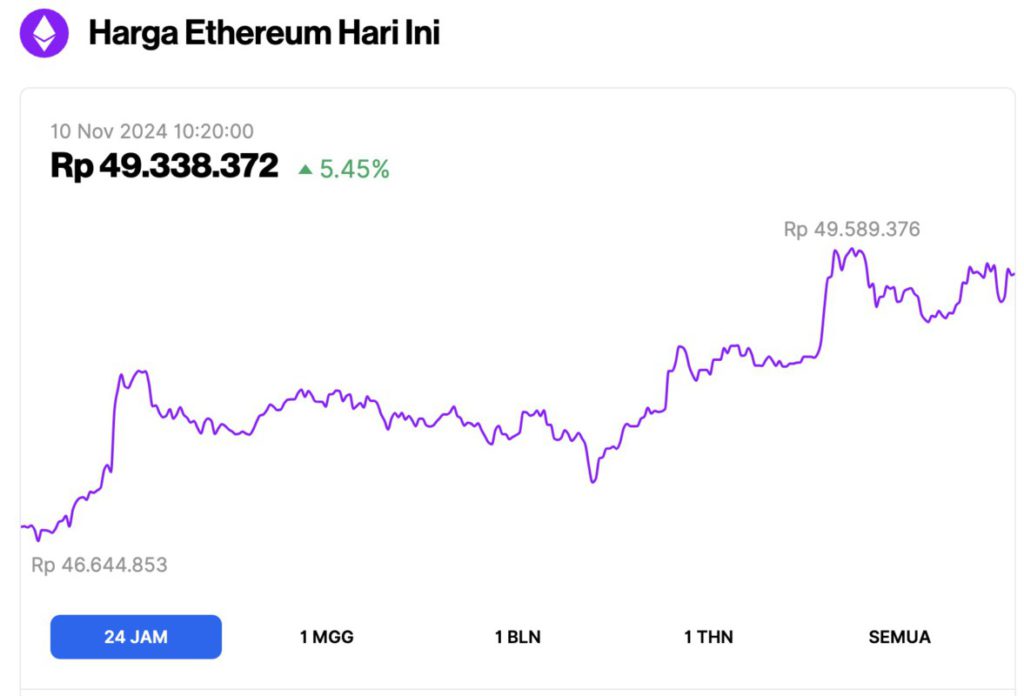This screenshot has width=1024, height=696.
Task: Click the green upward triangle indicator
Action: point(305,170)
